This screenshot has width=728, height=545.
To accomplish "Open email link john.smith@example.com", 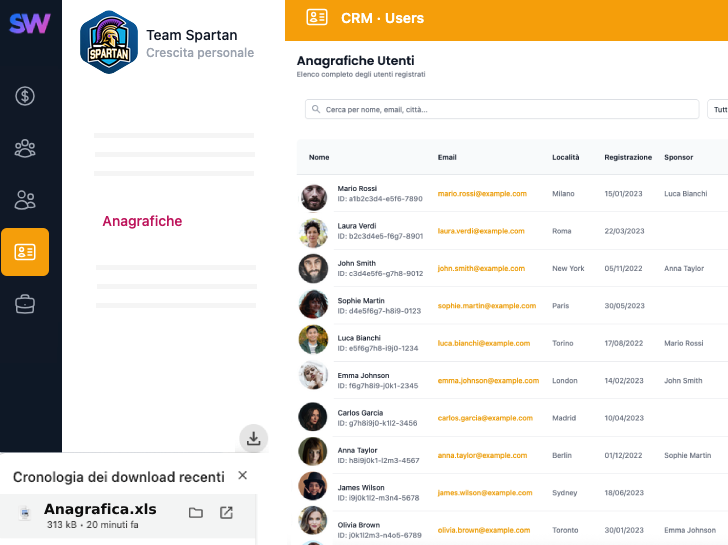I will (x=481, y=268).
